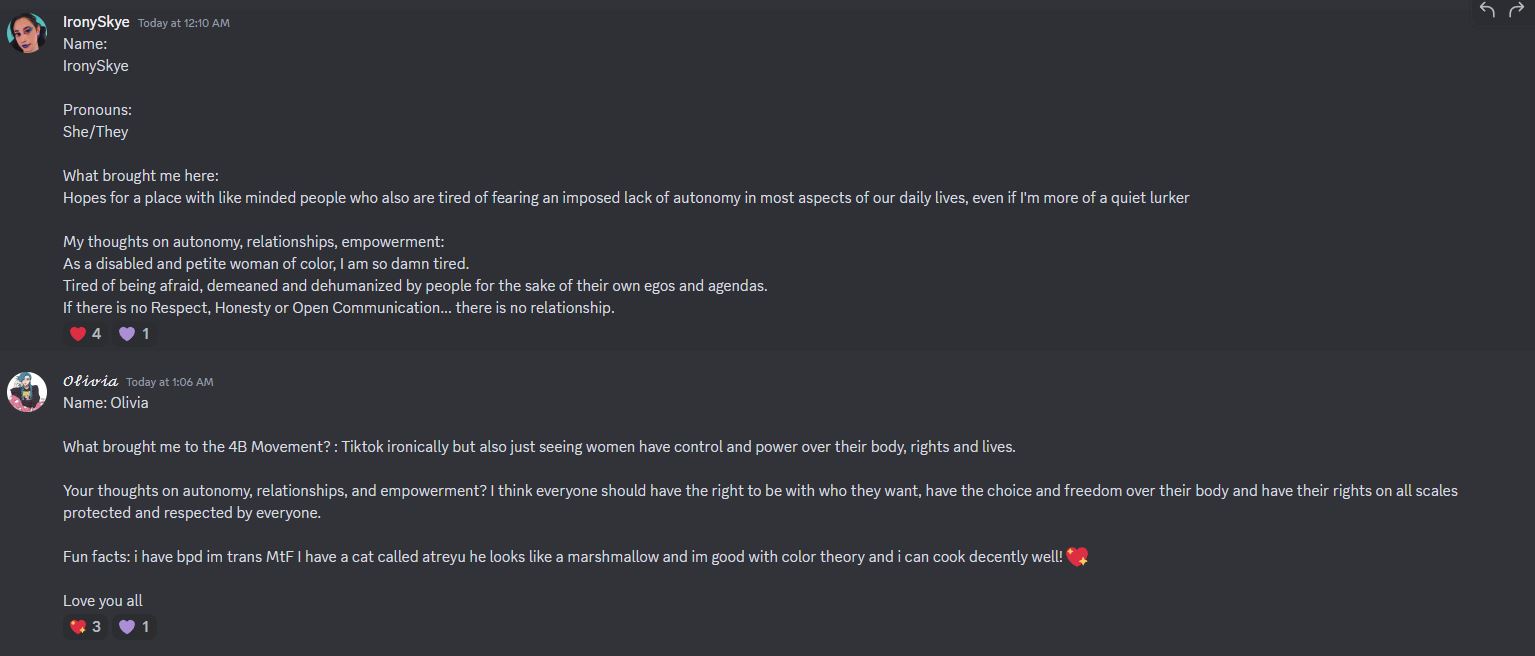Image resolution: width=1535 pixels, height=656 pixels.
Task: Click the line starting 'Hopes for a place'
Action: click(x=626, y=198)
